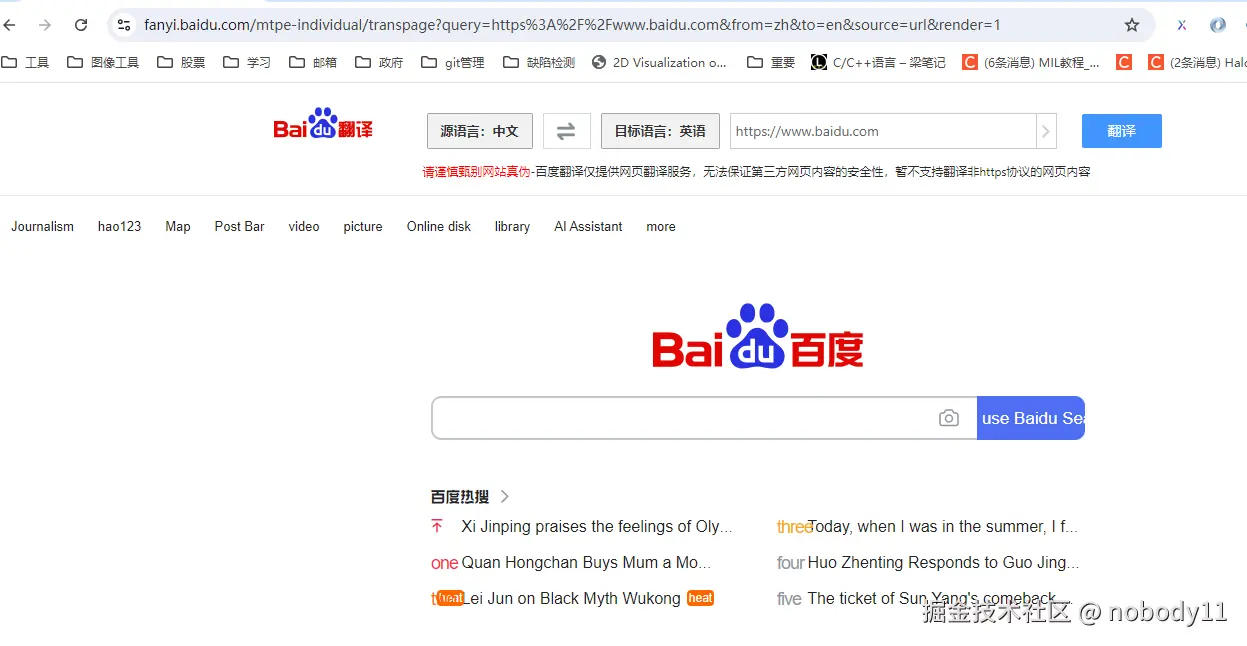Open the 工具 bookmark folder

[25, 62]
